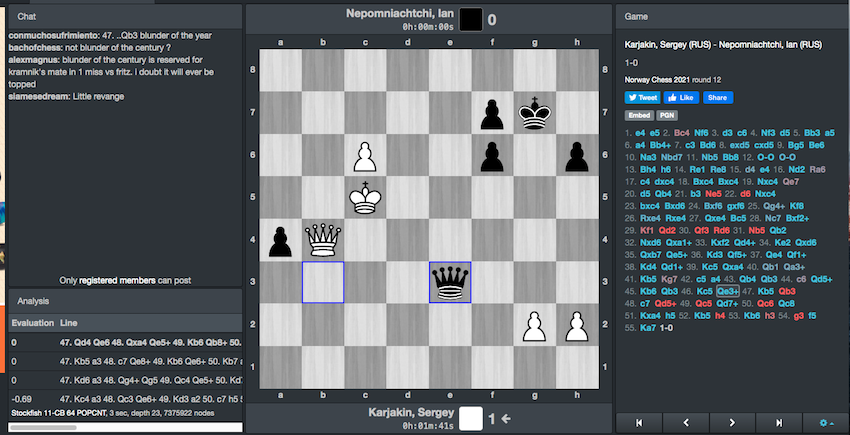Select analysis line starting 47. Kd6 a3
850x435 pixels.
coord(125,380)
